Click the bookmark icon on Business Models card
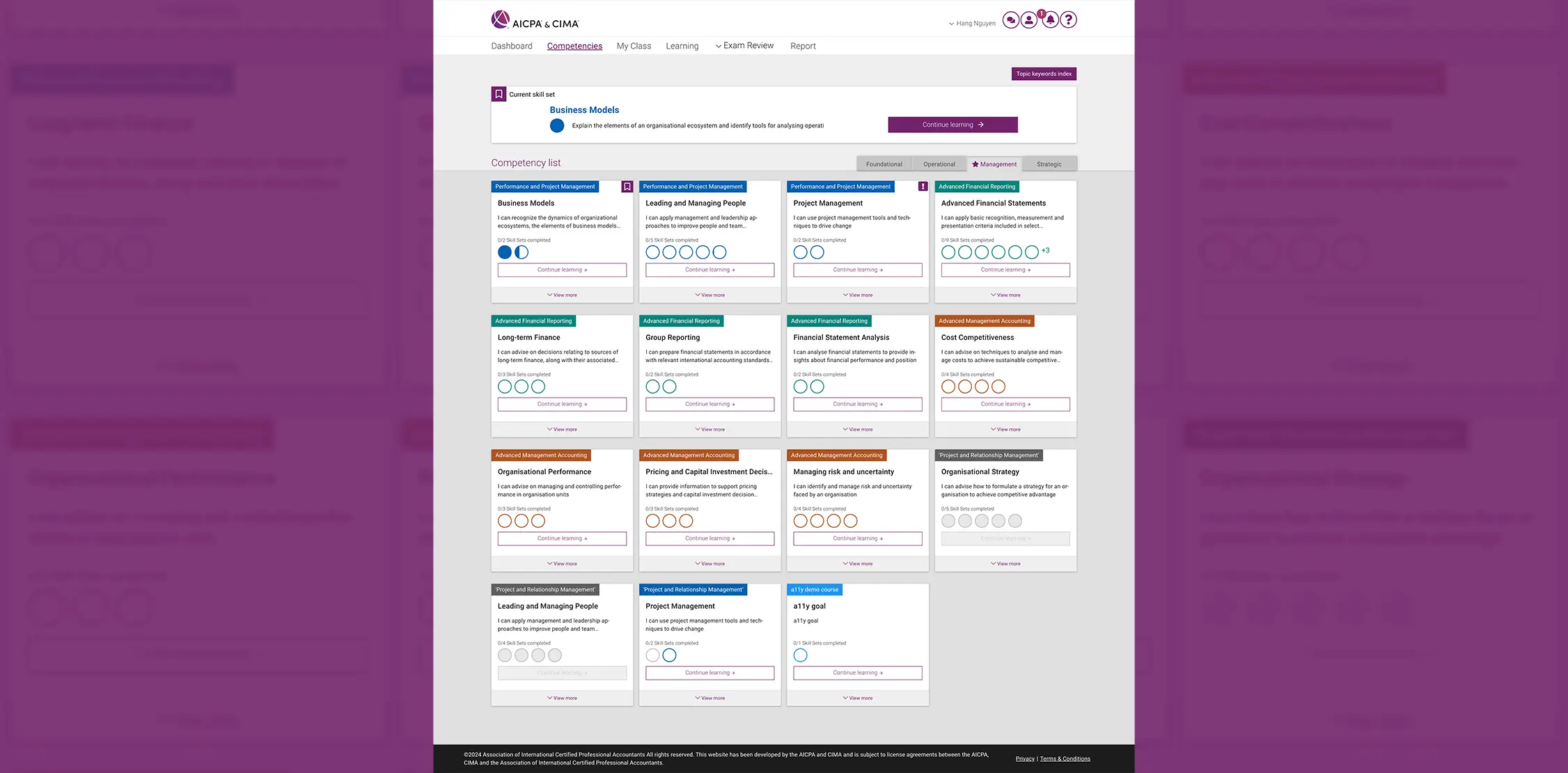 click(x=627, y=186)
